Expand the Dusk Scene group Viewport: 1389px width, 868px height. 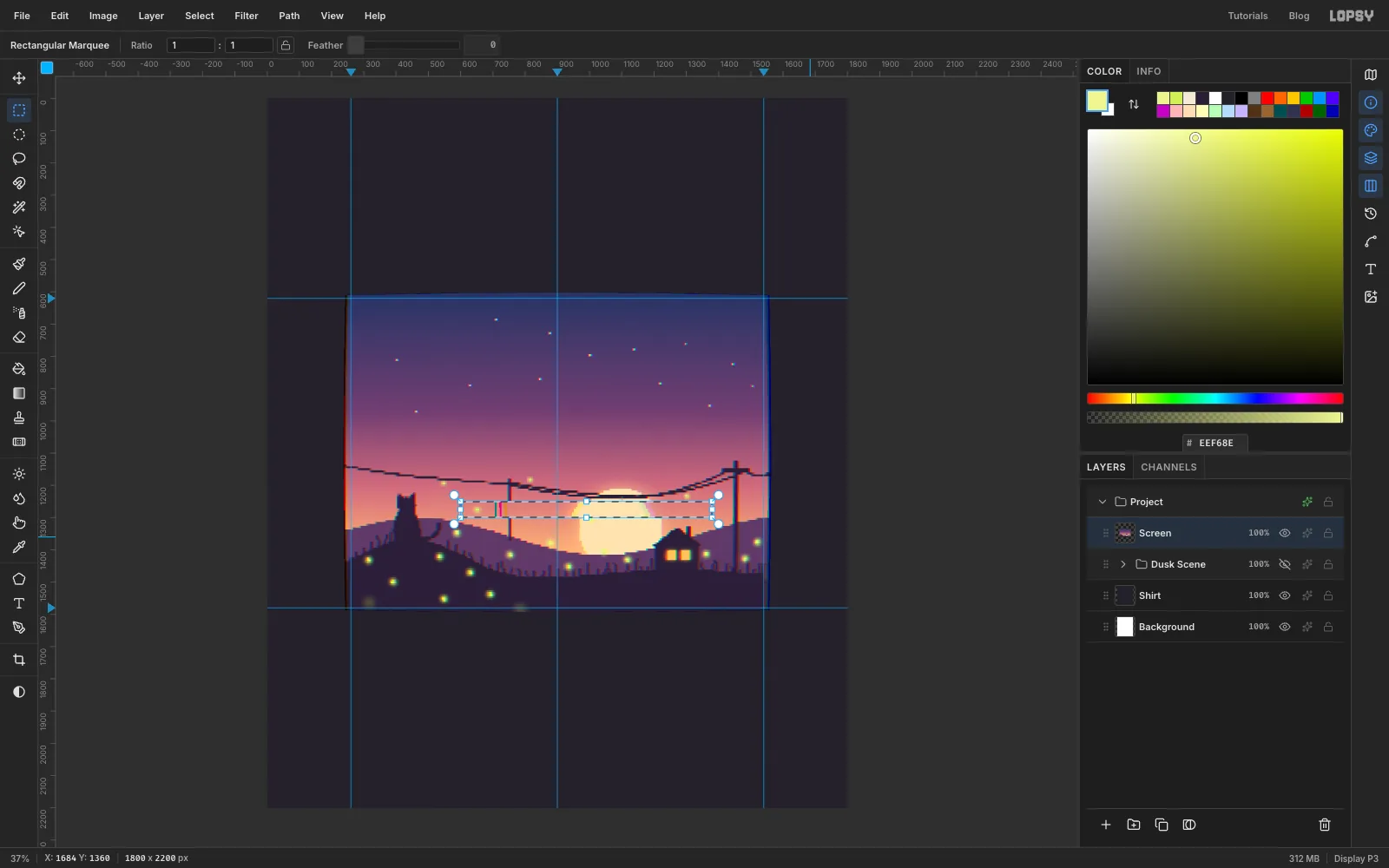[x=1123, y=564]
